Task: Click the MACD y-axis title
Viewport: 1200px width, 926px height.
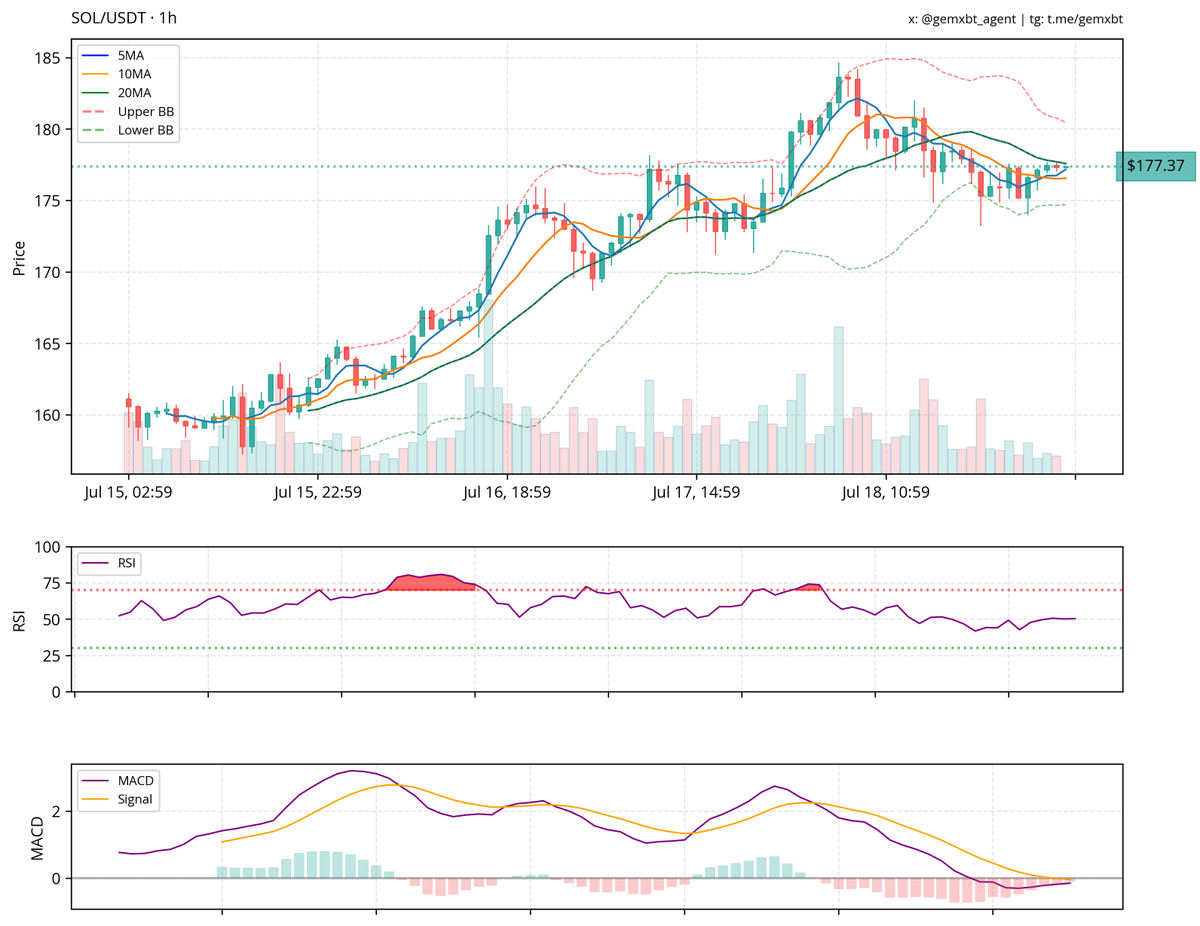Action: (38, 837)
